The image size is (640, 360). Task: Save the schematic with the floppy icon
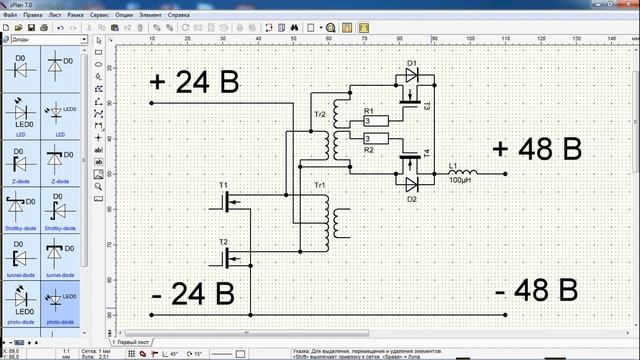pyautogui.click(x=31, y=28)
